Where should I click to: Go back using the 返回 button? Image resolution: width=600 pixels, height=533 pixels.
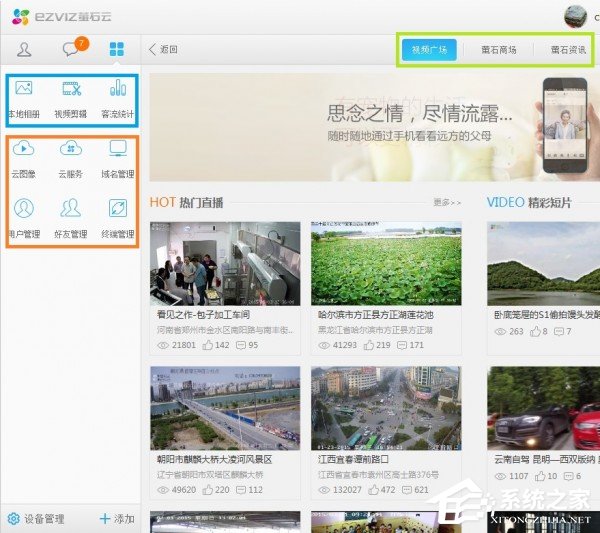tap(163, 49)
